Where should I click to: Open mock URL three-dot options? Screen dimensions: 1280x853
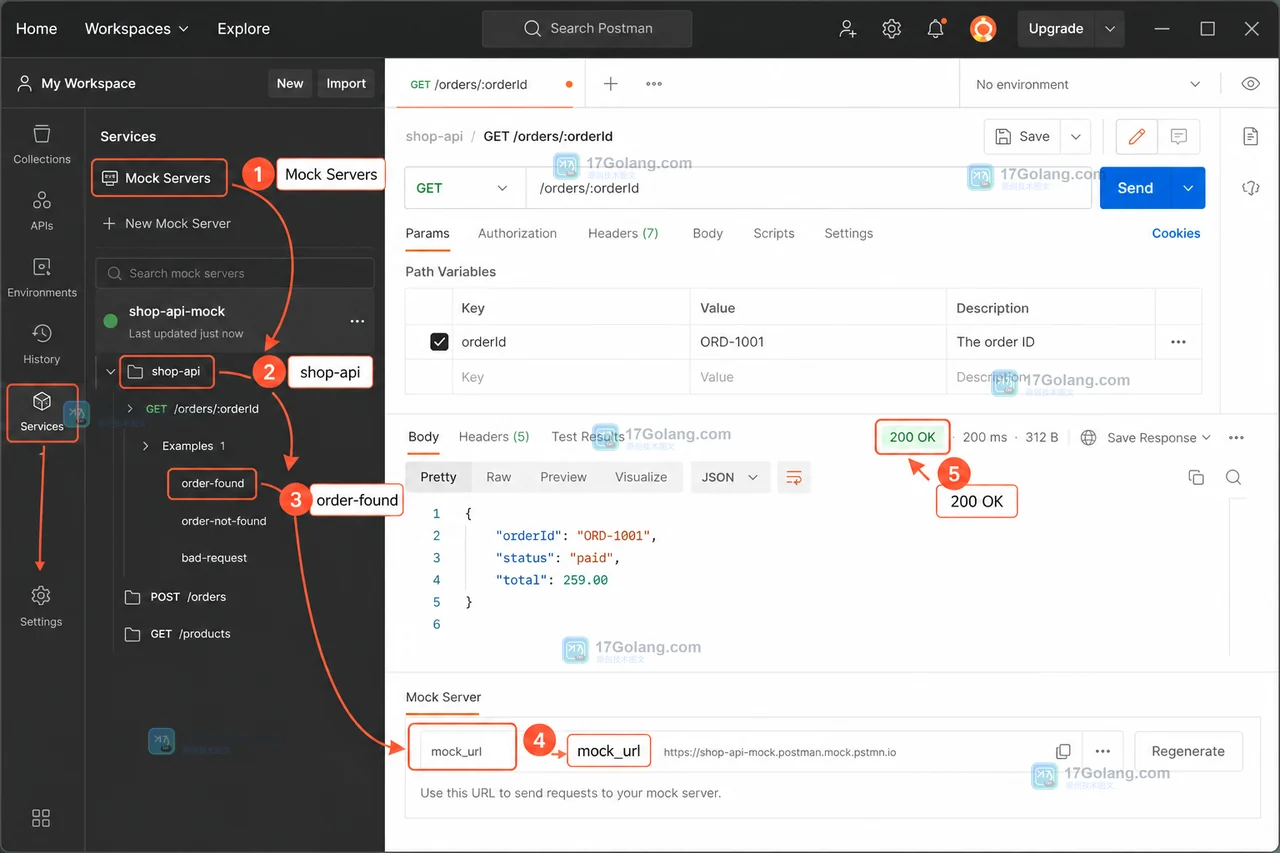[x=1102, y=751]
